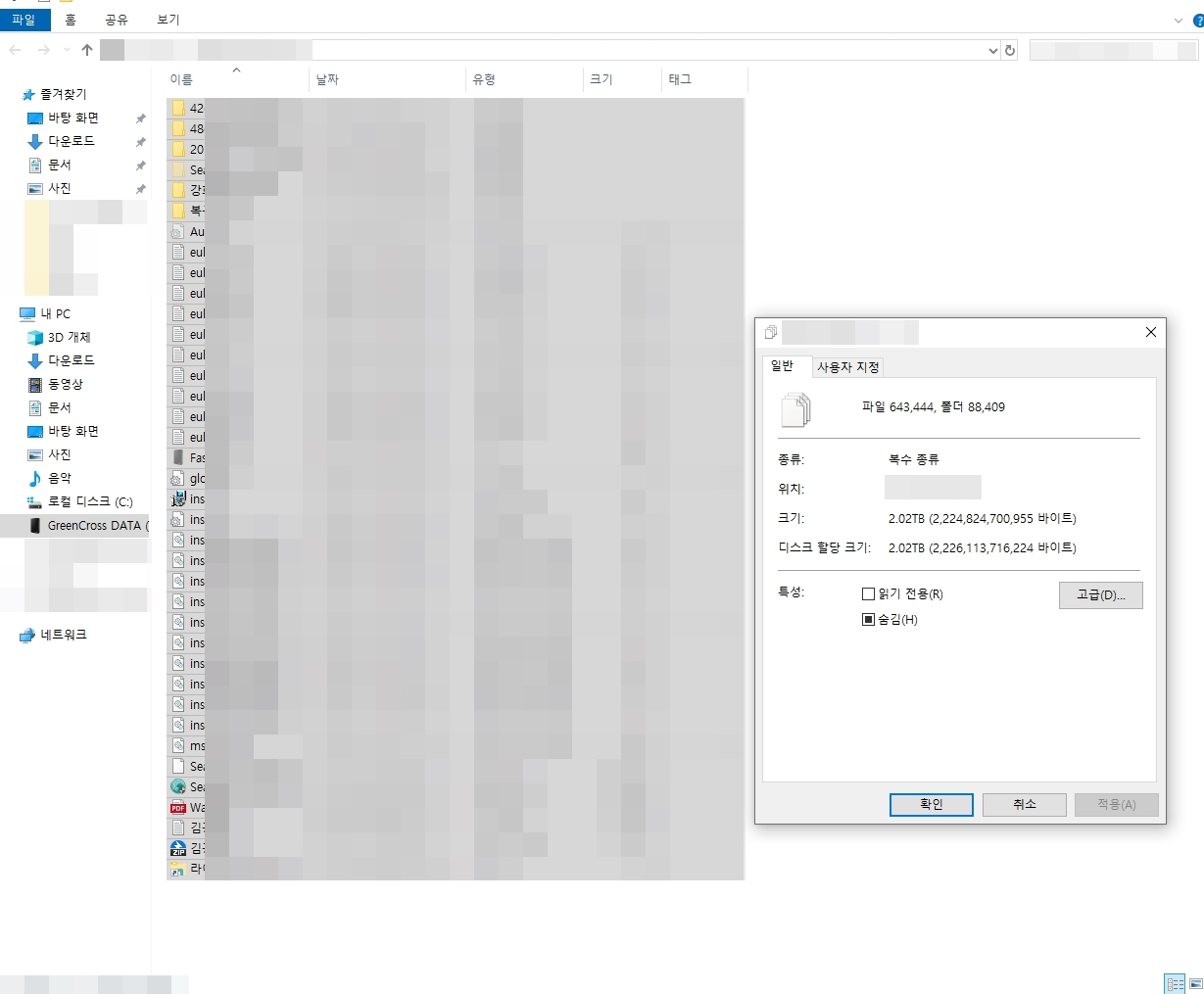
Task: Click the pin icon beside pinned 문서
Action: point(140,166)
